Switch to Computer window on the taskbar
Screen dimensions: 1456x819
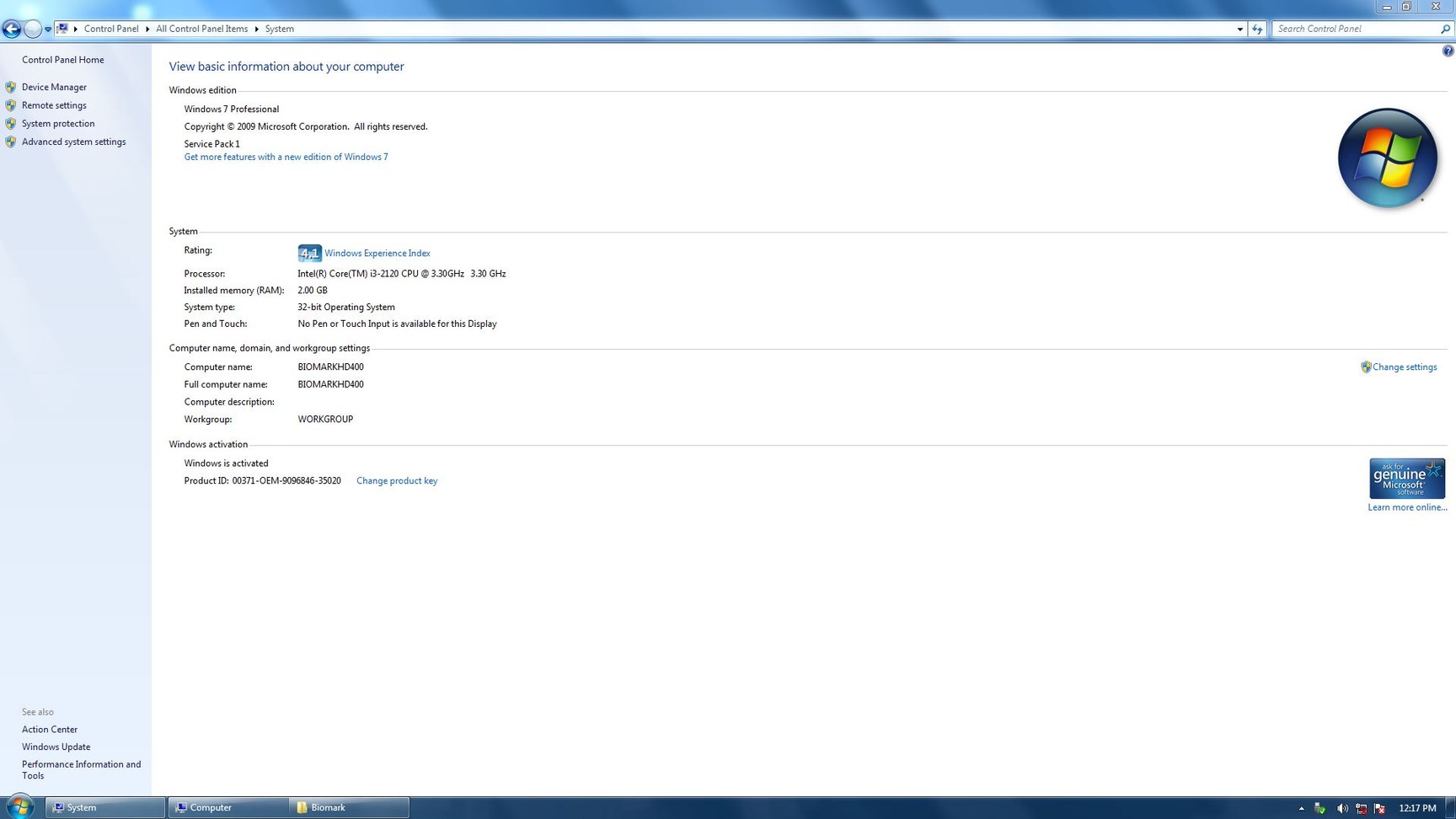(x=228, y=807)
